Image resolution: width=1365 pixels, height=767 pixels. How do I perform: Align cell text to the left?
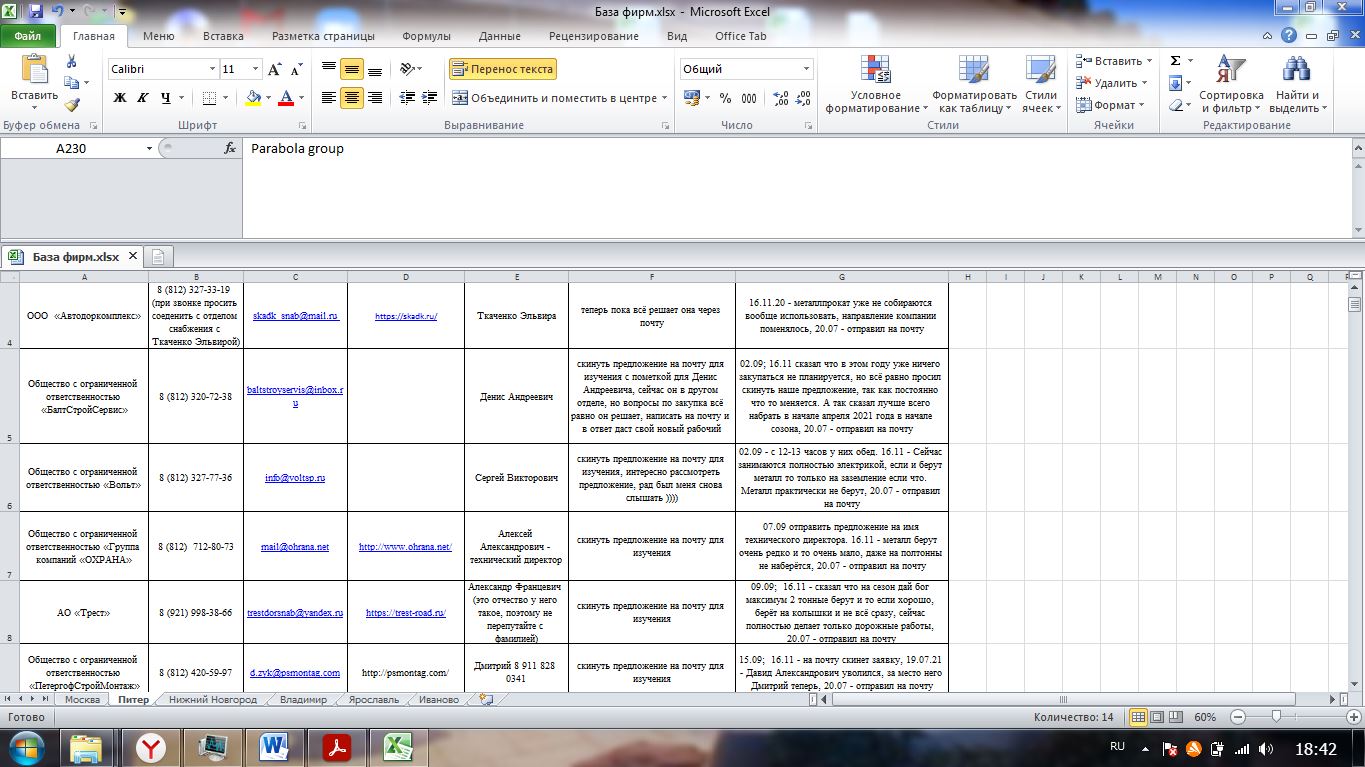pos(328,98)
